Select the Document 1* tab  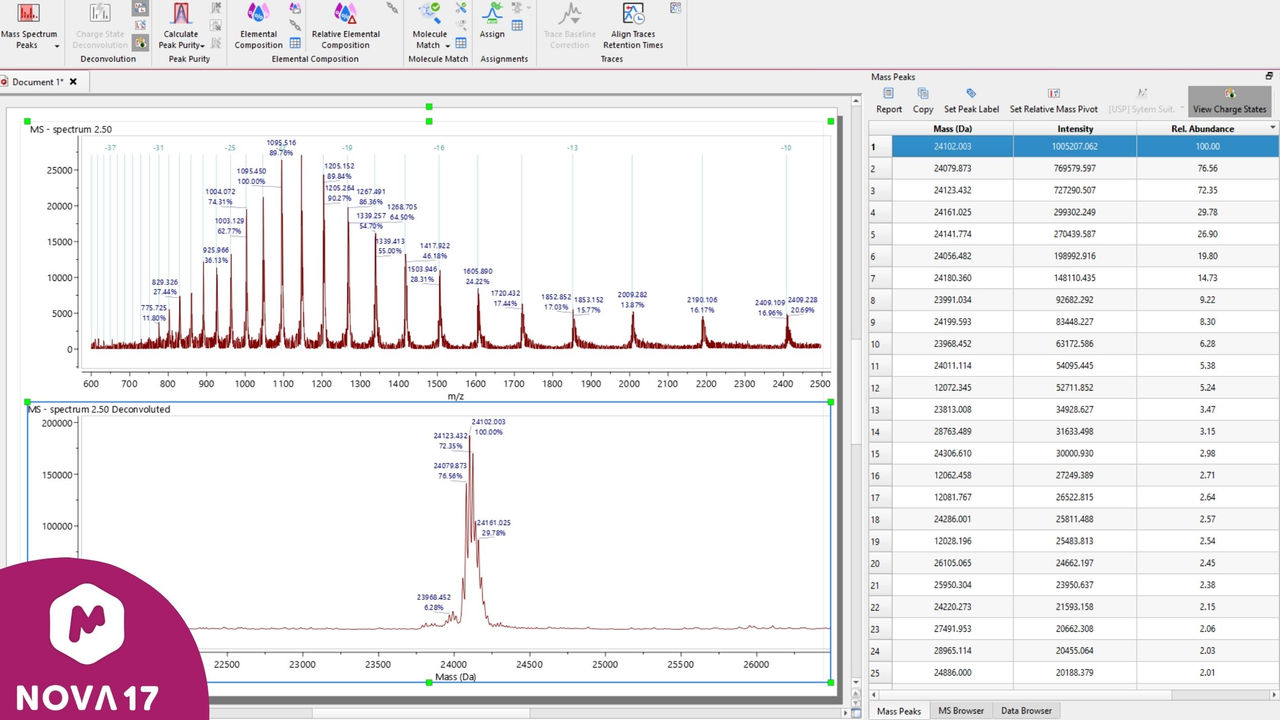click(38, 82)
